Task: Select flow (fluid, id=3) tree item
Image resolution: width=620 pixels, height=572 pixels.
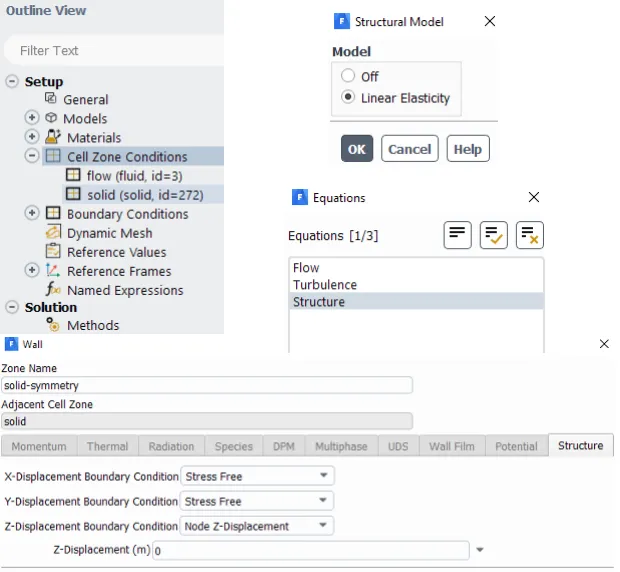Action: tap(134, 176)
